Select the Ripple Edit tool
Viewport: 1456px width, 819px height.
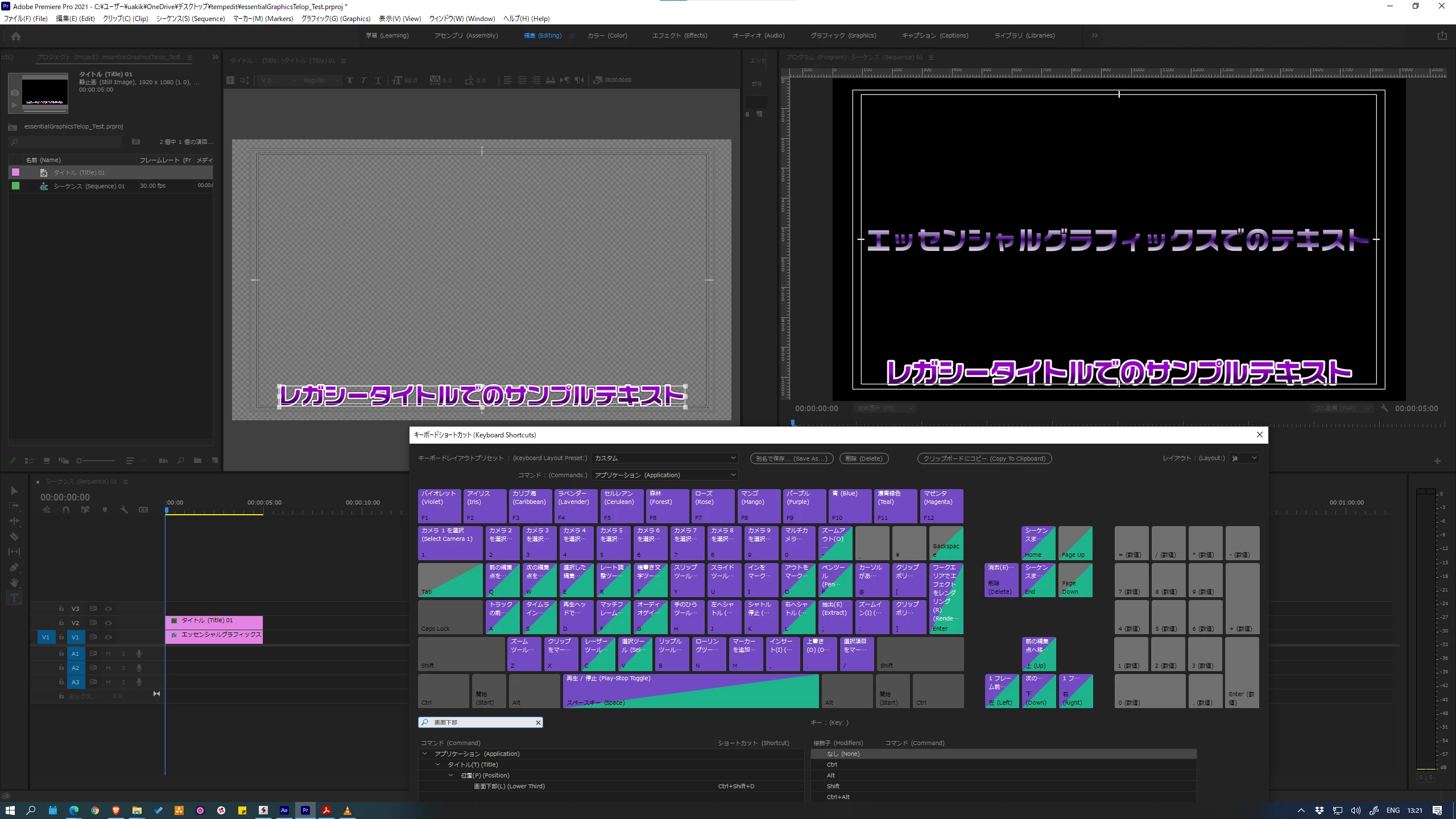coord(14,521)
